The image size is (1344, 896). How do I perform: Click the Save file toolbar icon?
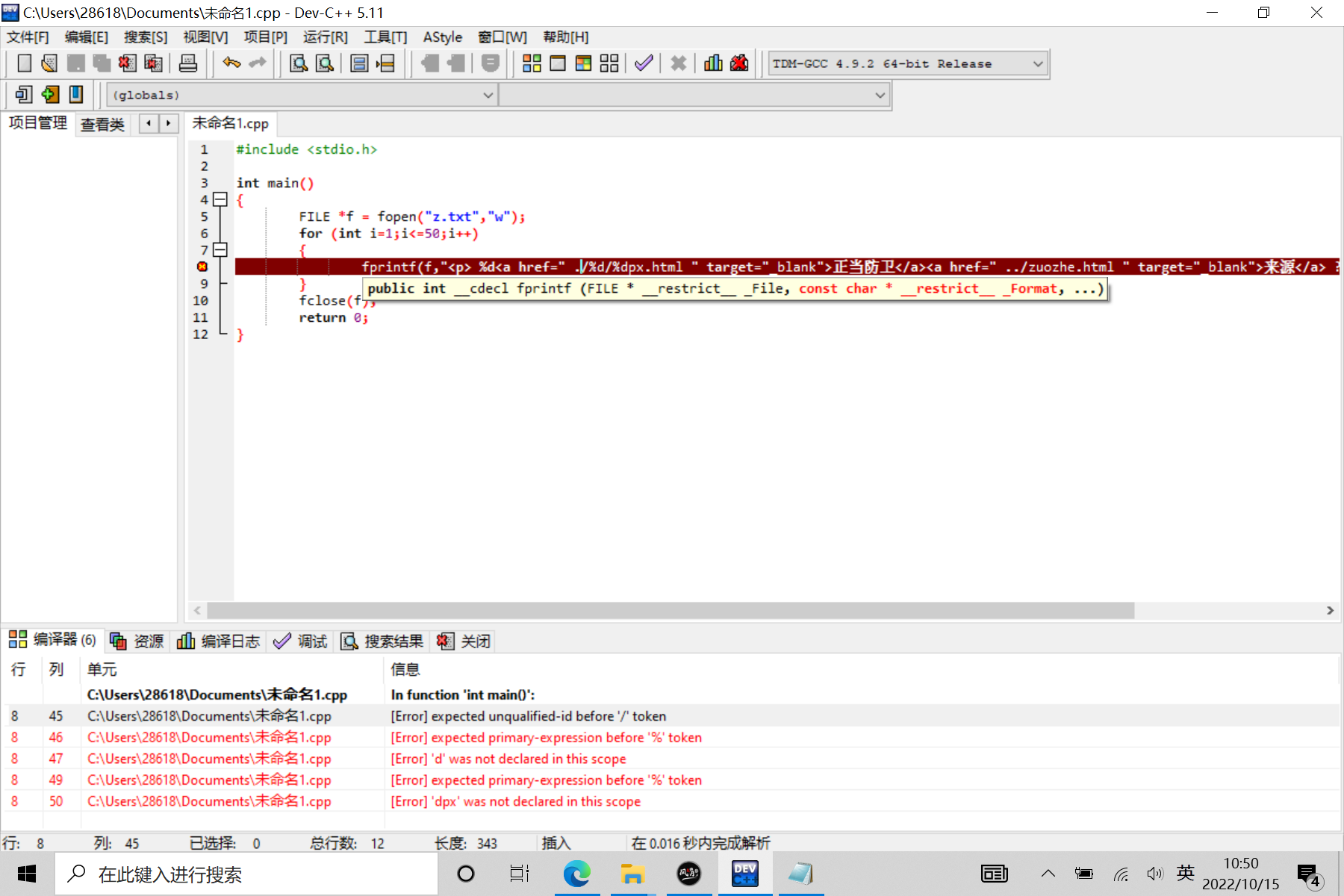point(75,63)
